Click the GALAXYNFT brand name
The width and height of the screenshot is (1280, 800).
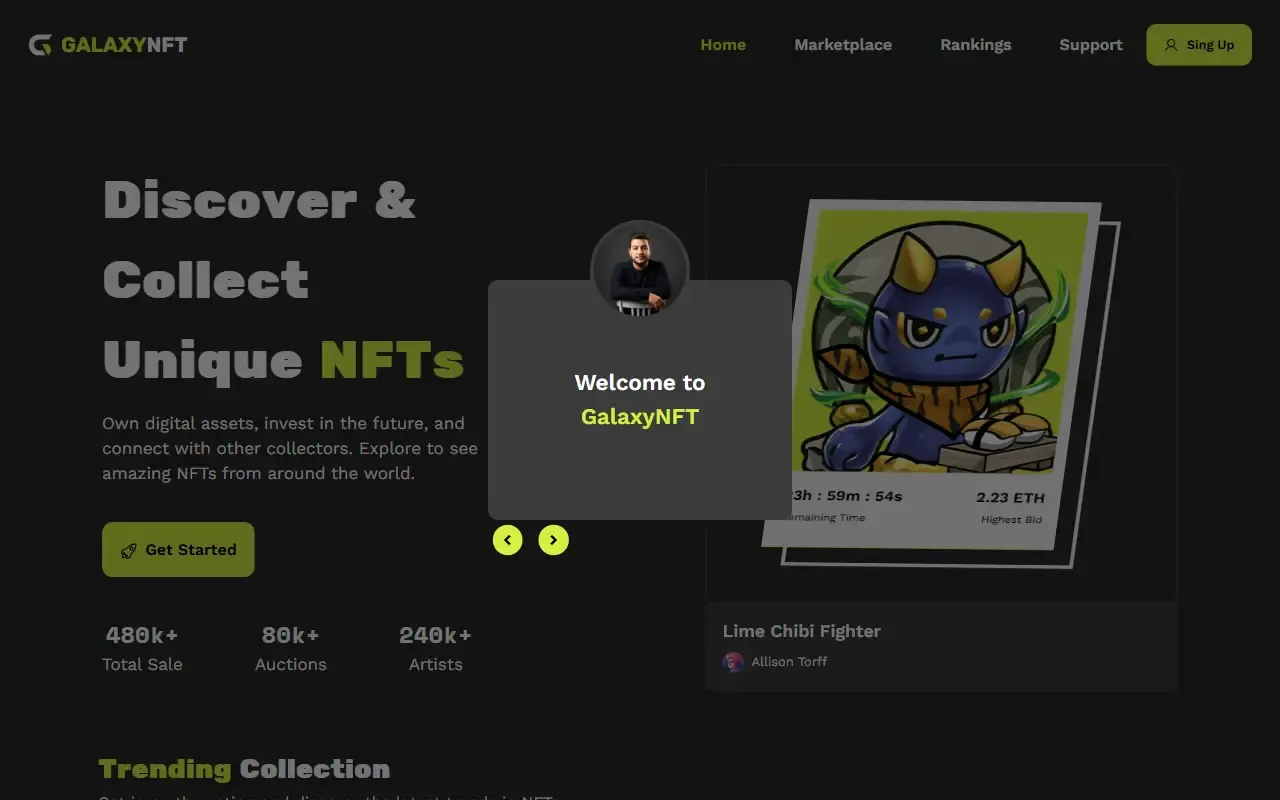(124, 45)
